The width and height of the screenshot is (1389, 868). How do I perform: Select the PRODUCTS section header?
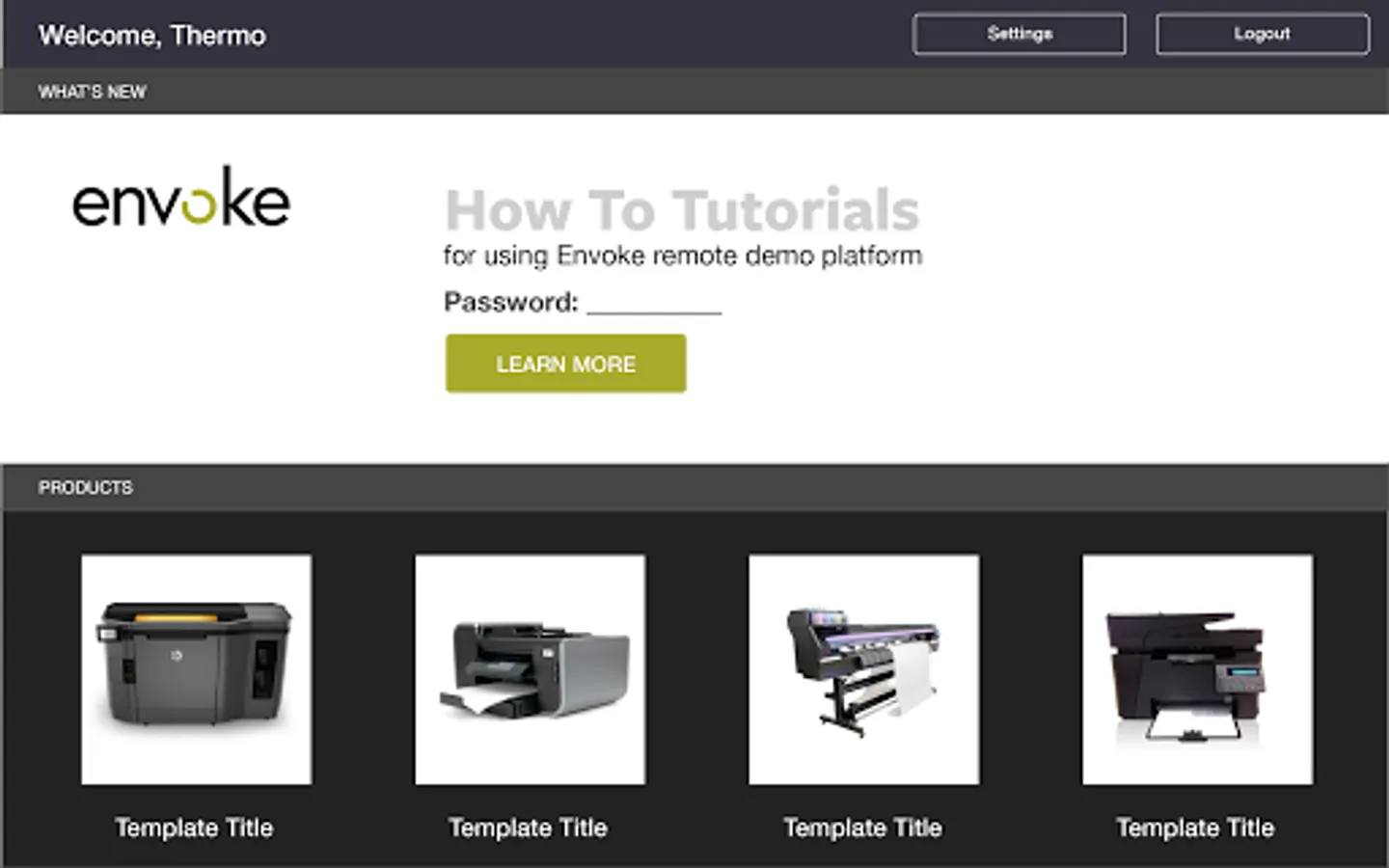(x=85, y=488)
